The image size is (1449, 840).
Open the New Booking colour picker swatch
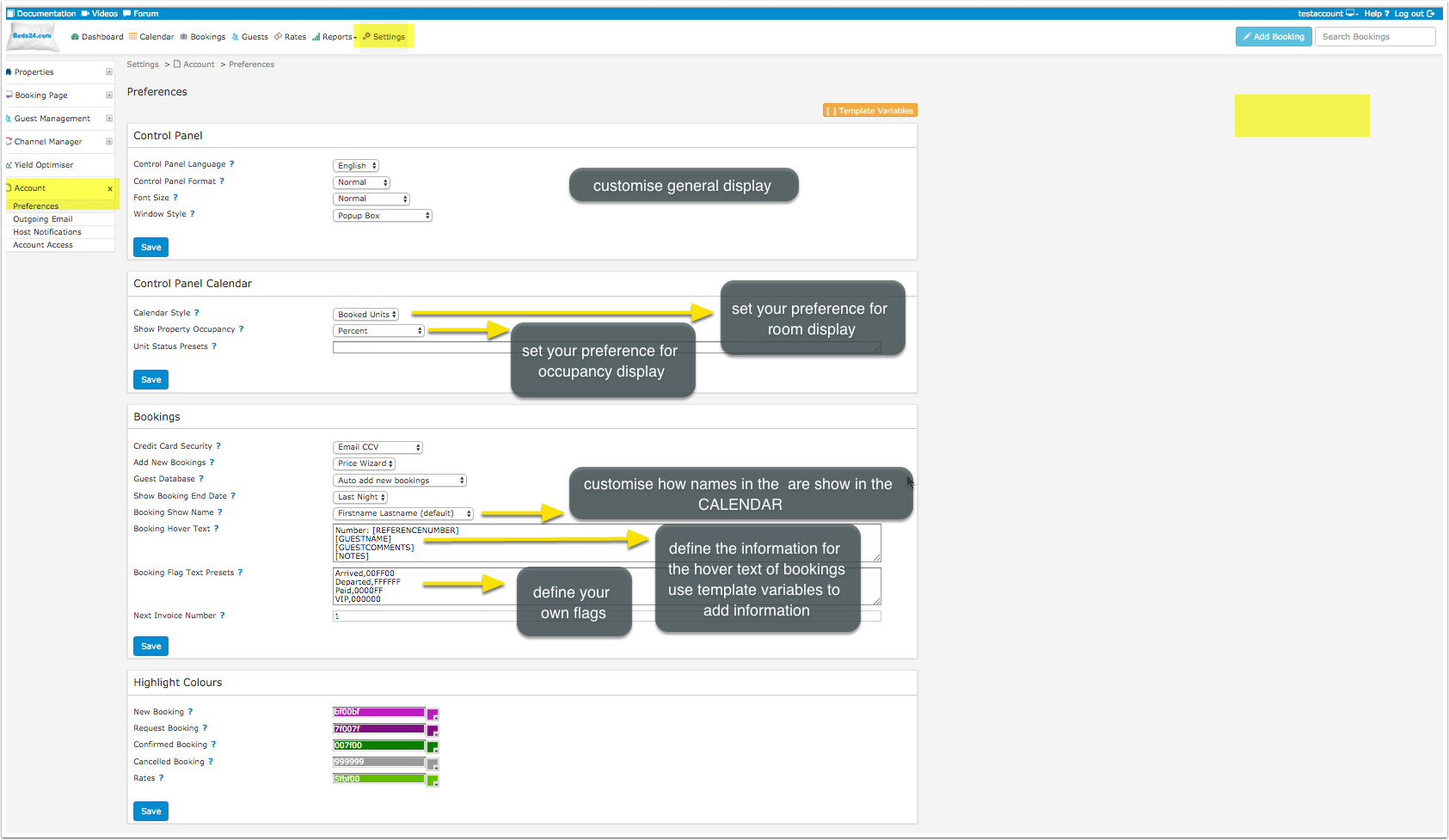433,714
